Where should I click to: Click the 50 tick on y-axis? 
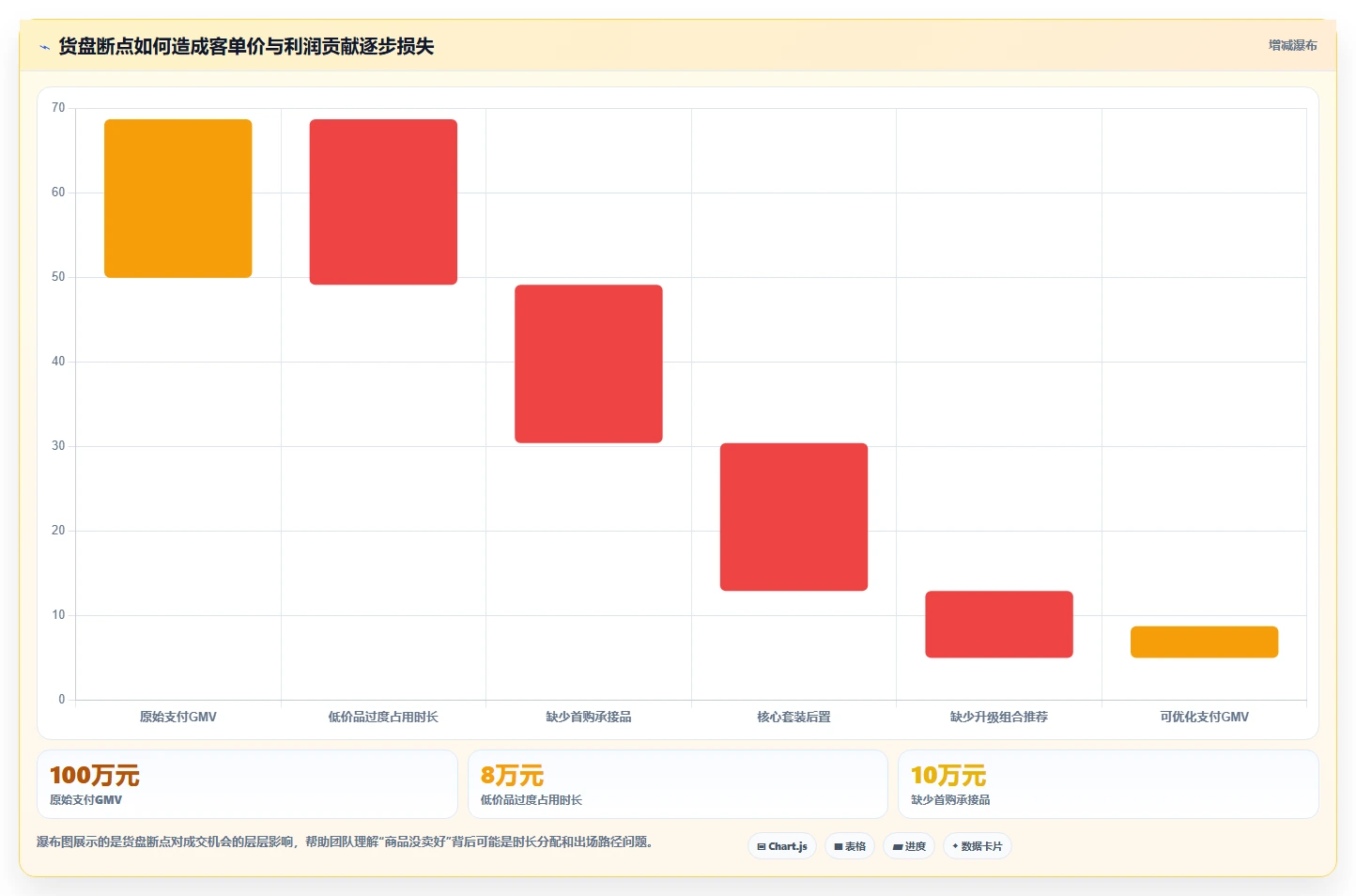coord(58,277)
